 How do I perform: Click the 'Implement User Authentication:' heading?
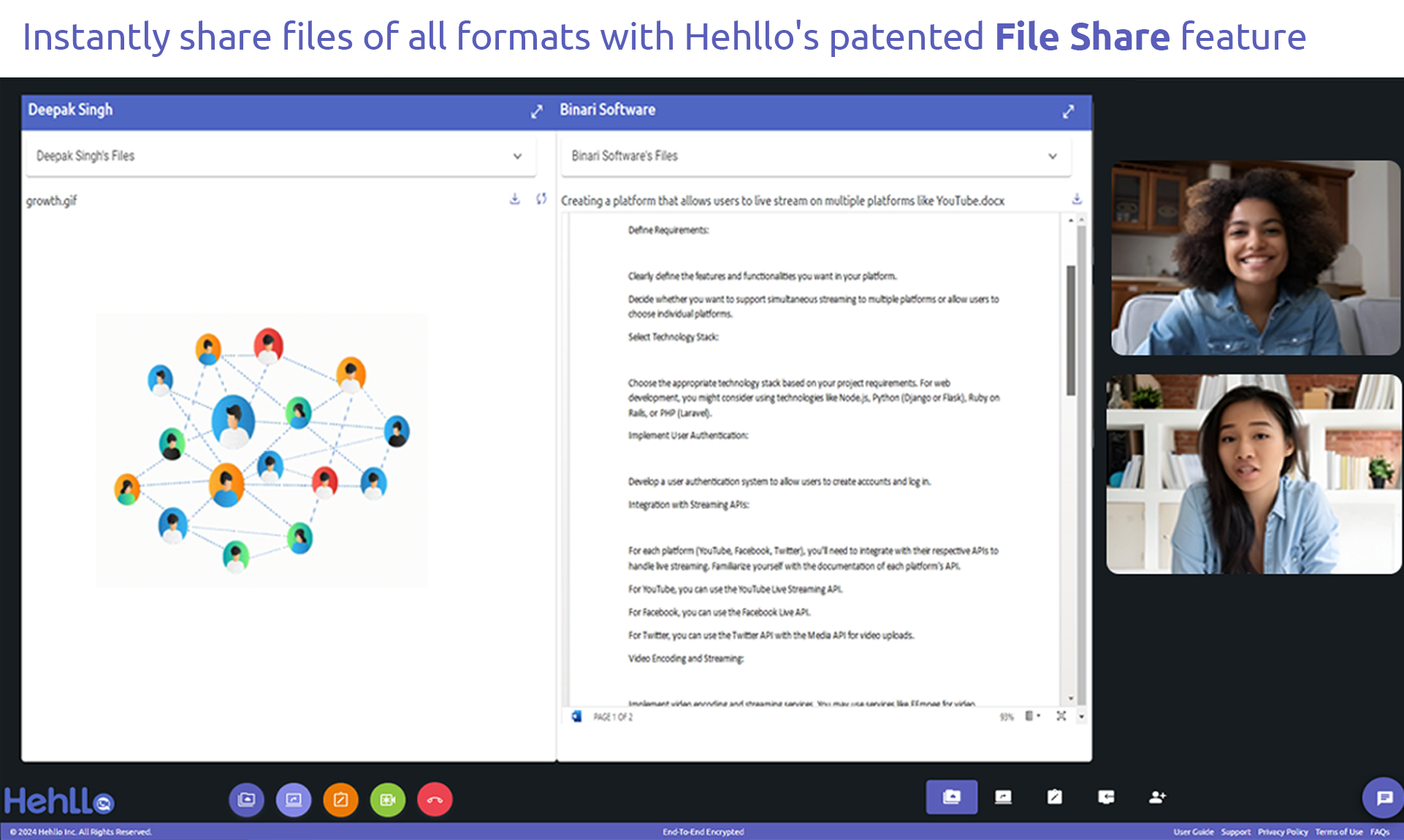pyautogui.click(x=688, y=435)
